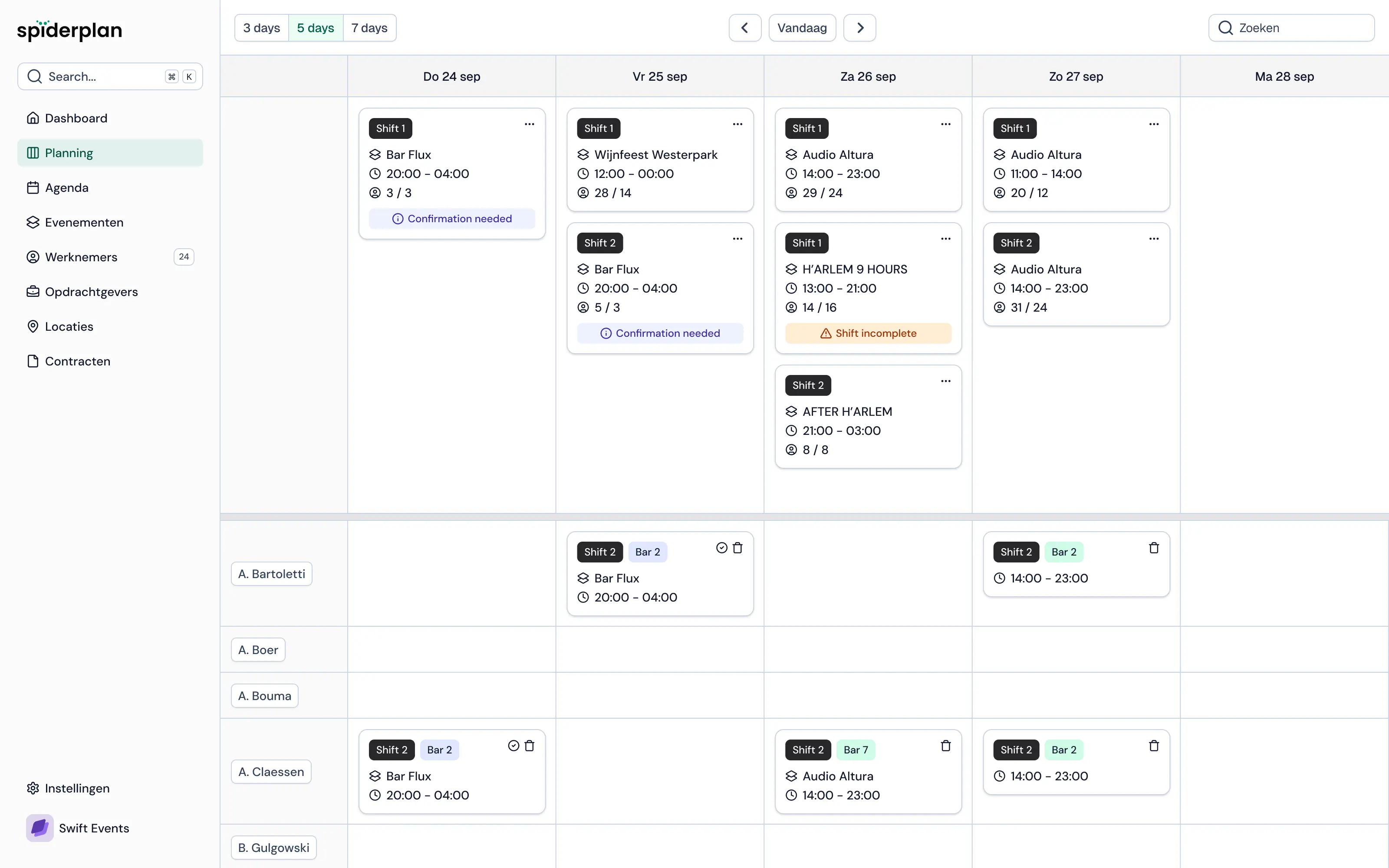Screen dimensions: 1389x868
Task: Open the Swift Events organization logo
Action: click(x=39, y=828)
